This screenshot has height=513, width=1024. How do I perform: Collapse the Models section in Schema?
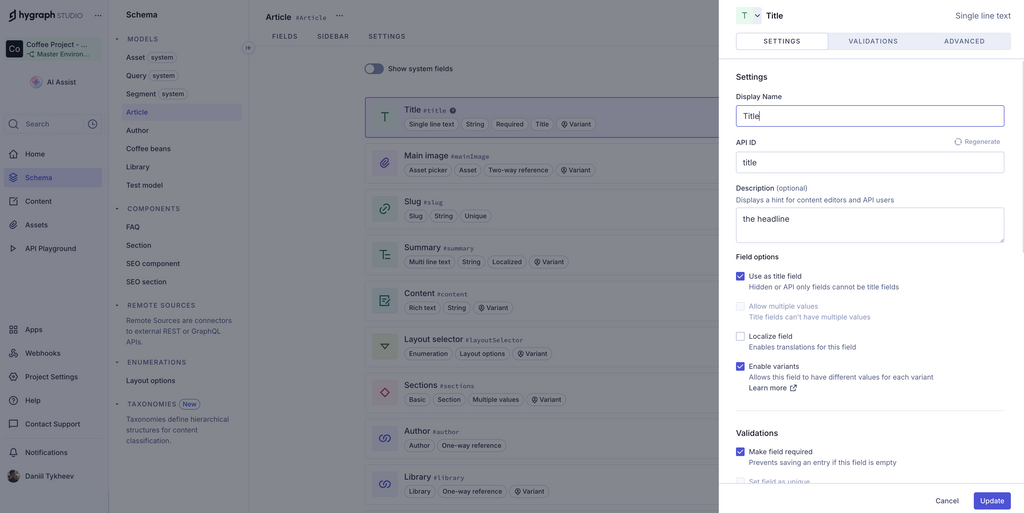point(117,39)
